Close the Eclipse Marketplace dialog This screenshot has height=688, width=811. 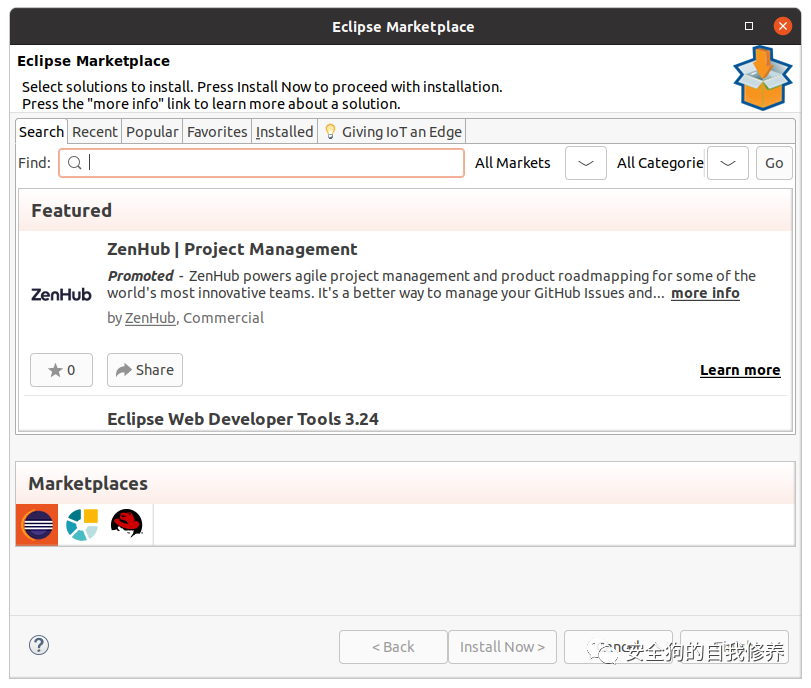[783, 26]
